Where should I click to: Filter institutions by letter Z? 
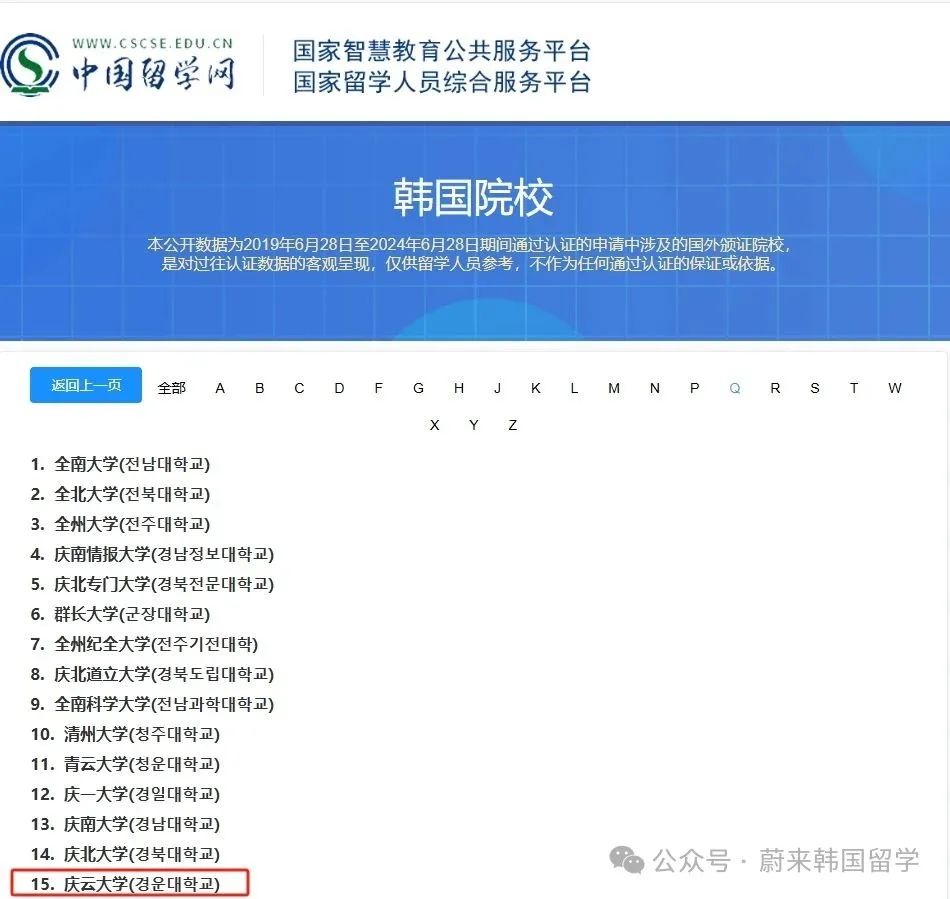tap(513, 425)
